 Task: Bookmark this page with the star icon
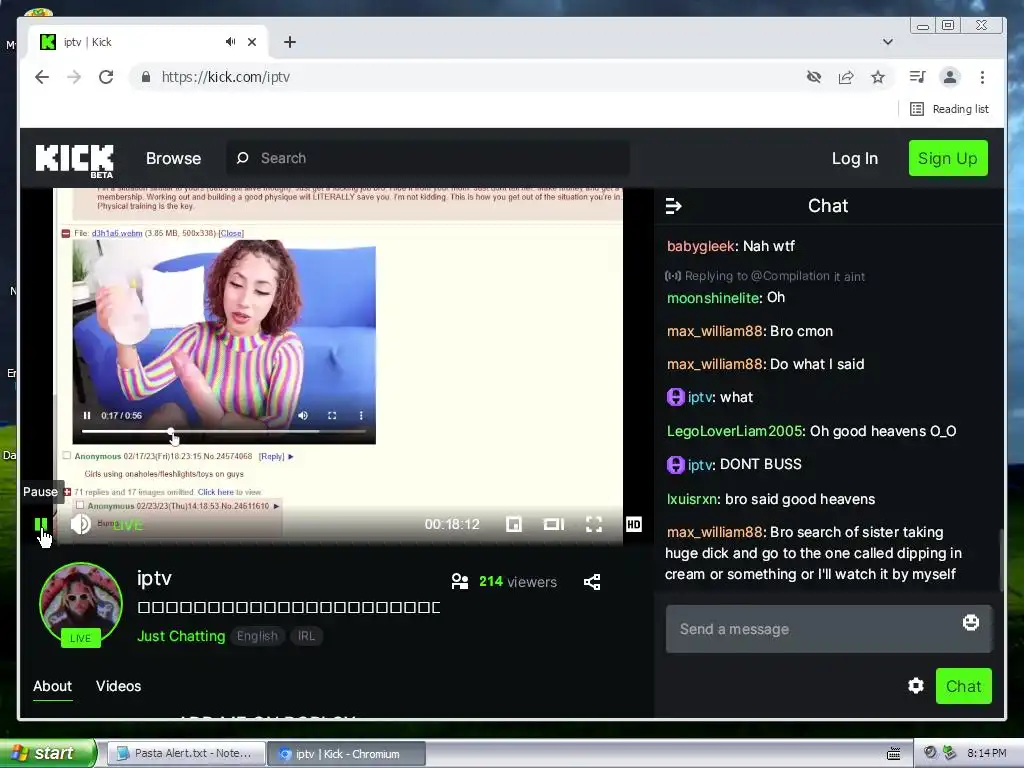pyautogui.click(x=878, y=77)
